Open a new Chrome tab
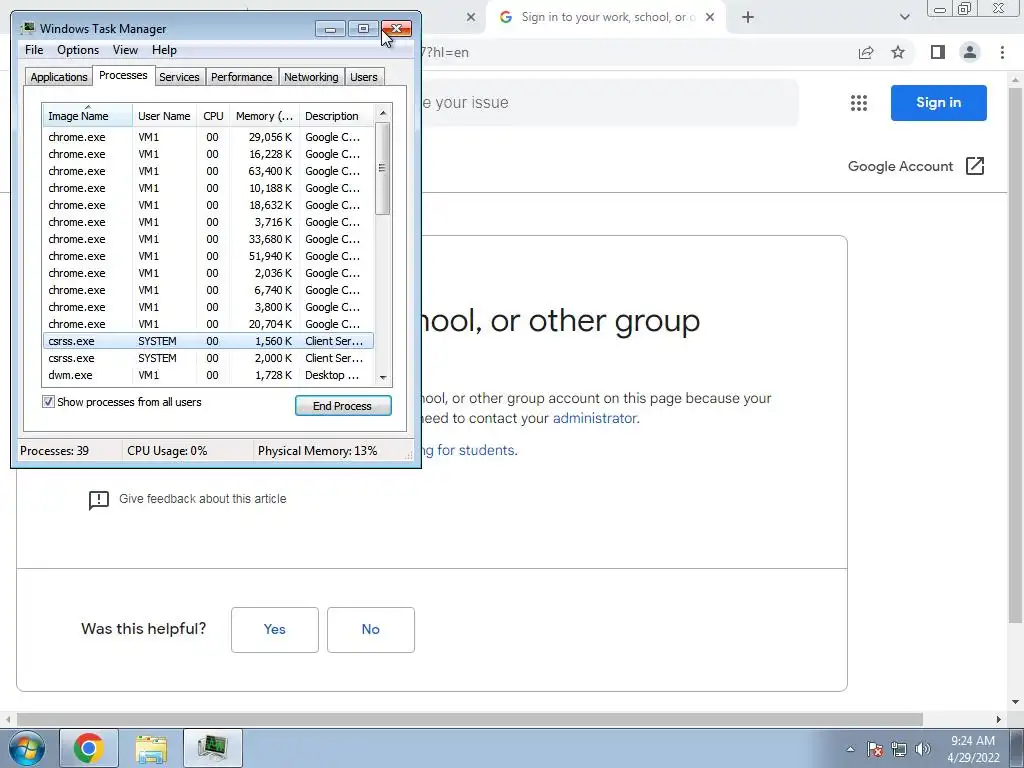 [748, 18]
